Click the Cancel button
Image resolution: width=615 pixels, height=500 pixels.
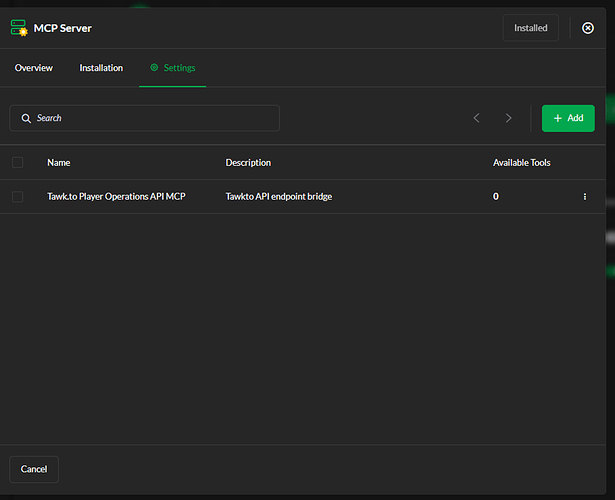34,469
